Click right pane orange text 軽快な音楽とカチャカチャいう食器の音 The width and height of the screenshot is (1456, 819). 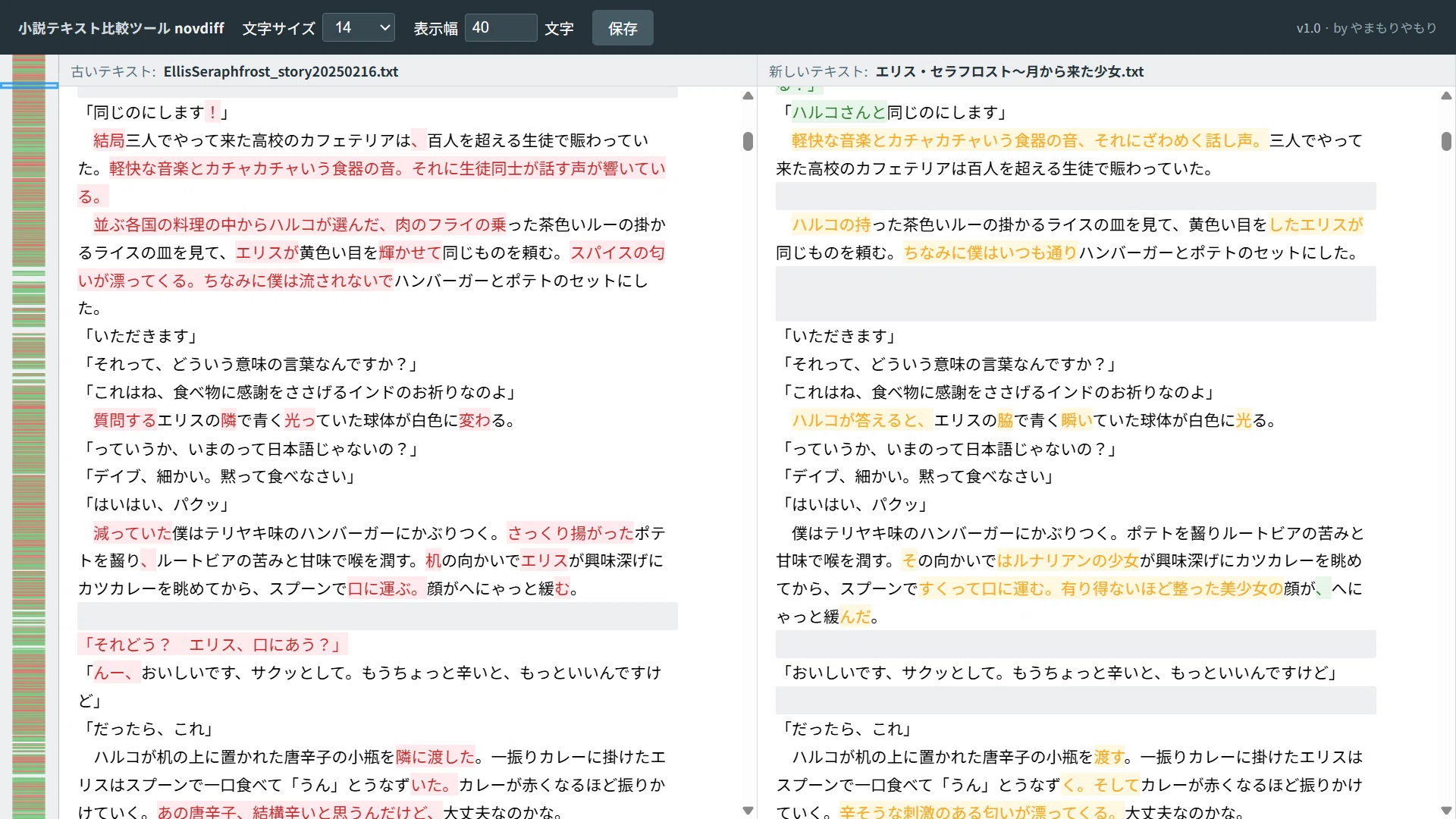[935, 140]
